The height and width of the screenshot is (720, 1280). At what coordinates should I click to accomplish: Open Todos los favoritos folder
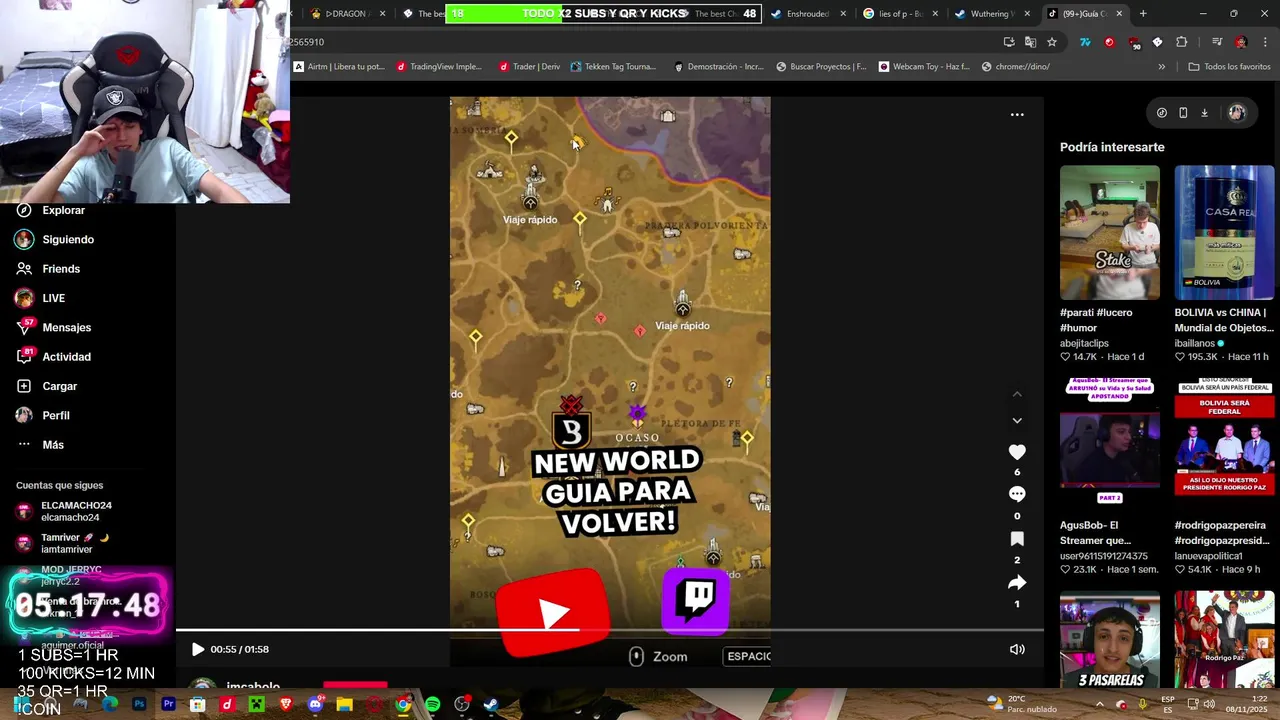pyautogui.click(x=1229, y=67)
